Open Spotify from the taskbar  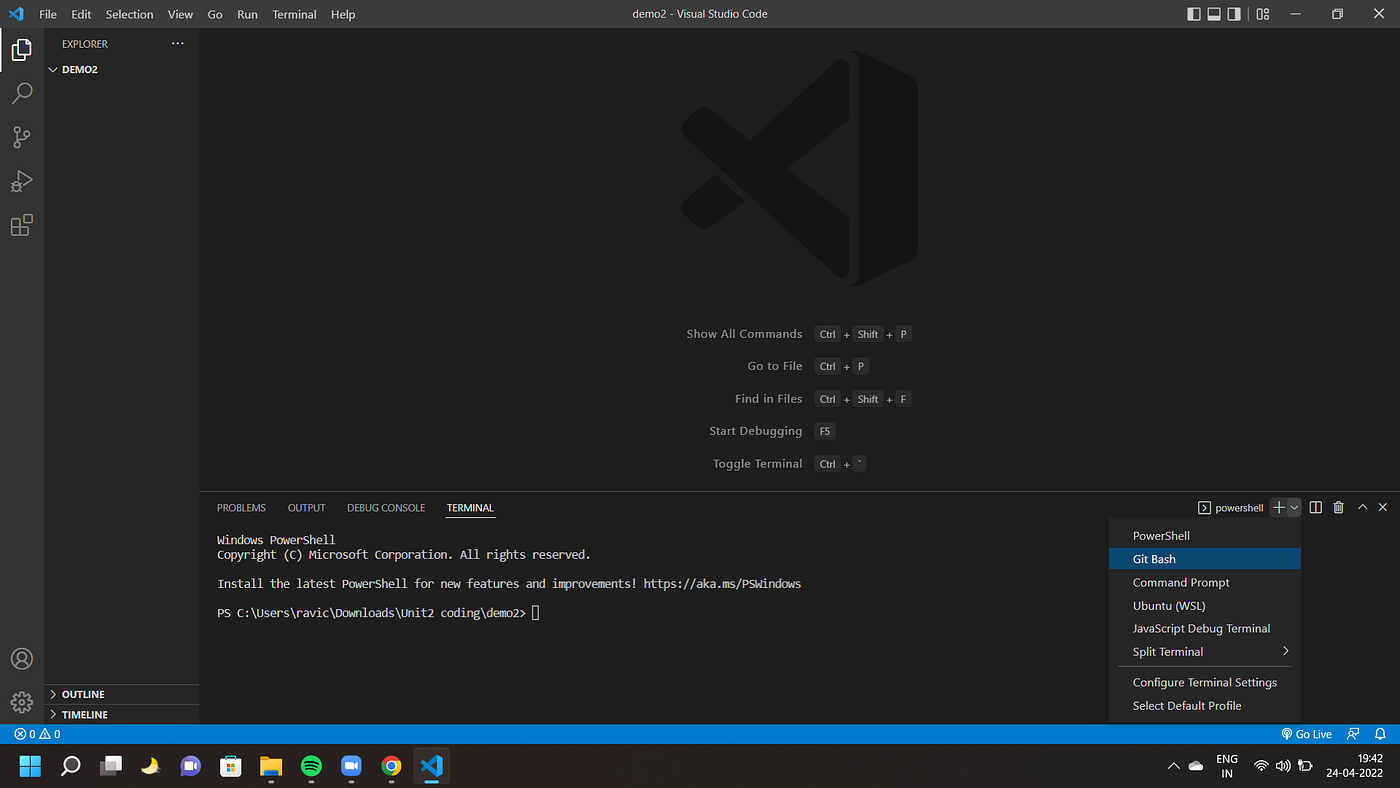point(311,766)
